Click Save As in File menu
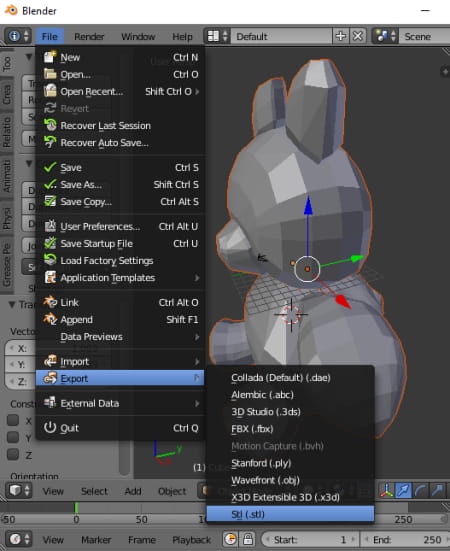The width and height of the screenshot is (450, 551). [x=120, y=184]
